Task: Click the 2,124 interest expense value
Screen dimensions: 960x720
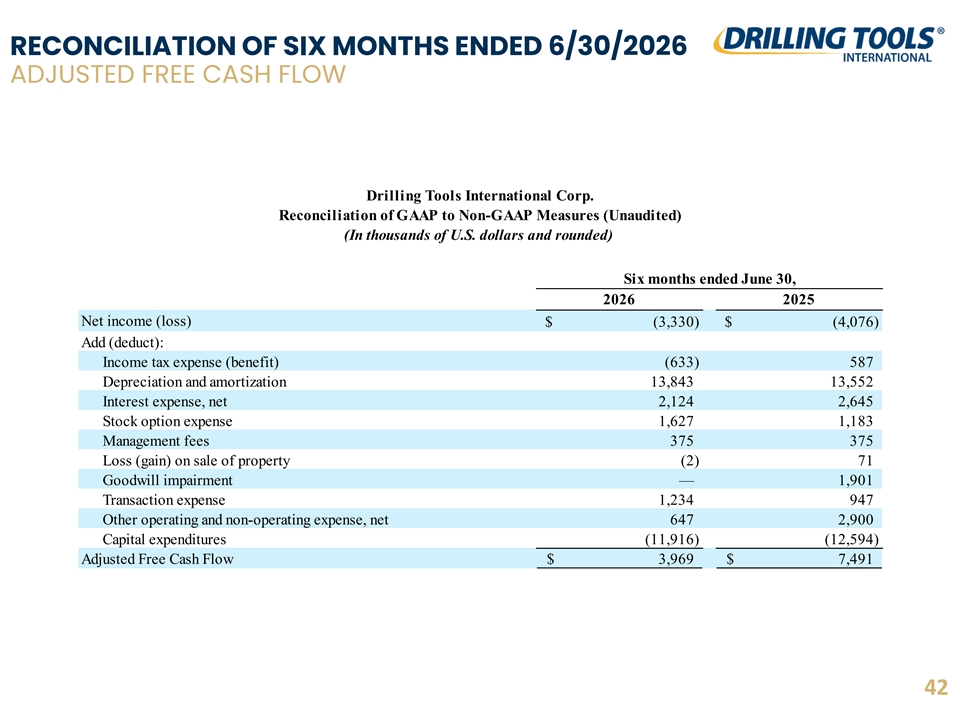Action: click(676, 402)
